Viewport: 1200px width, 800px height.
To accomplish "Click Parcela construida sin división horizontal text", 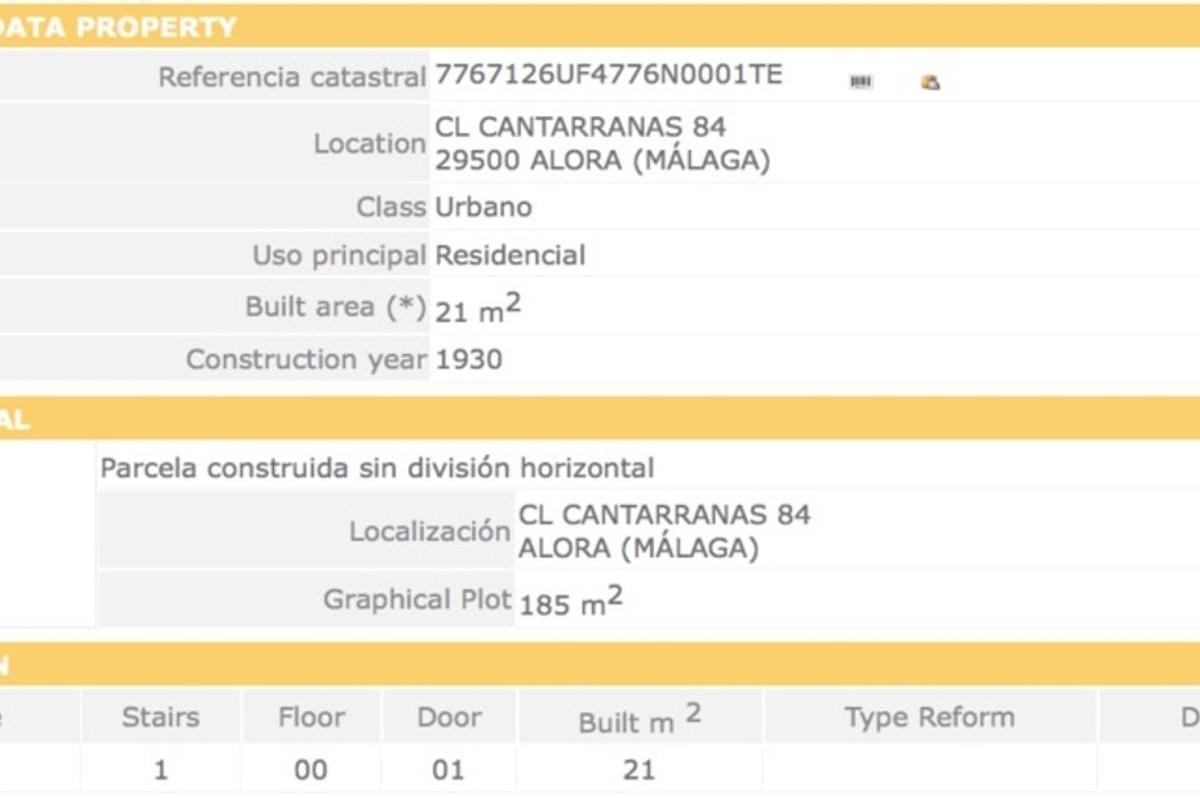I will [x=377, y=468].
